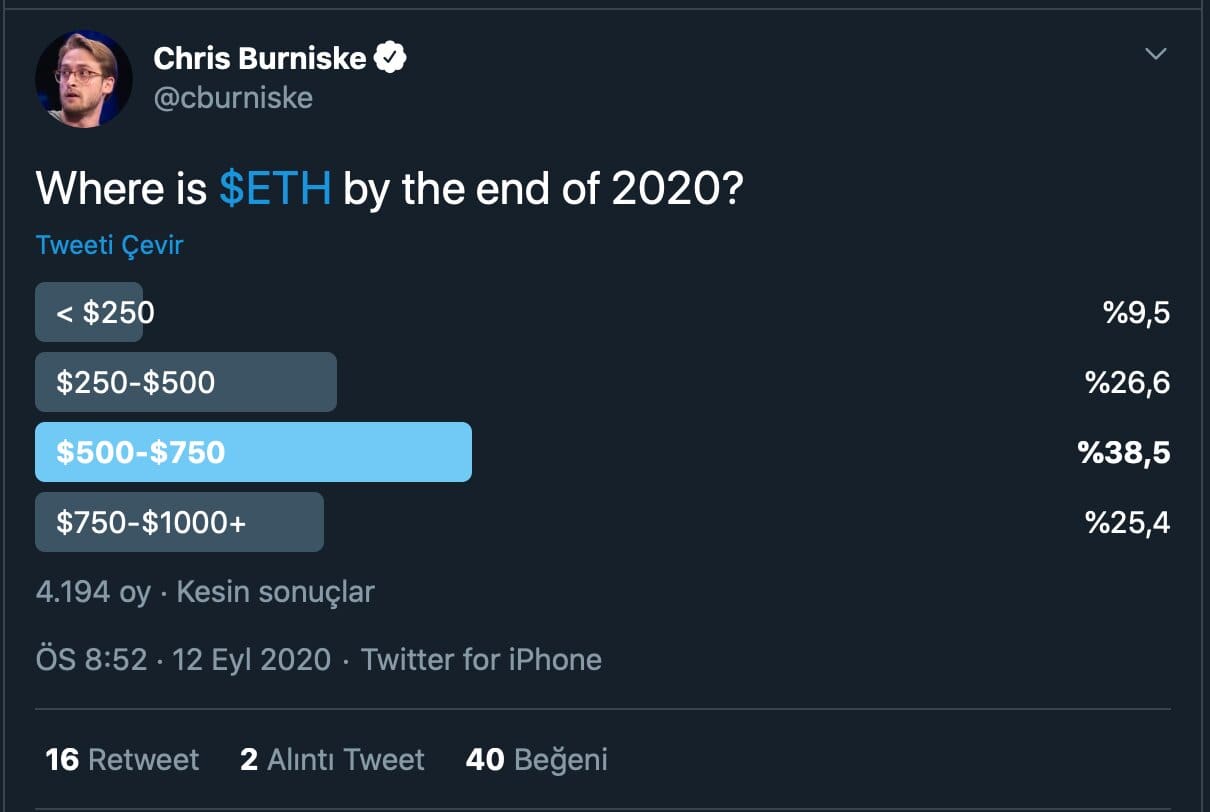Click the 4.194 oy vote count
Image resolution: width=1210 pixels, height=812 pixels.
pyautogui.click(x=93, y=591)
